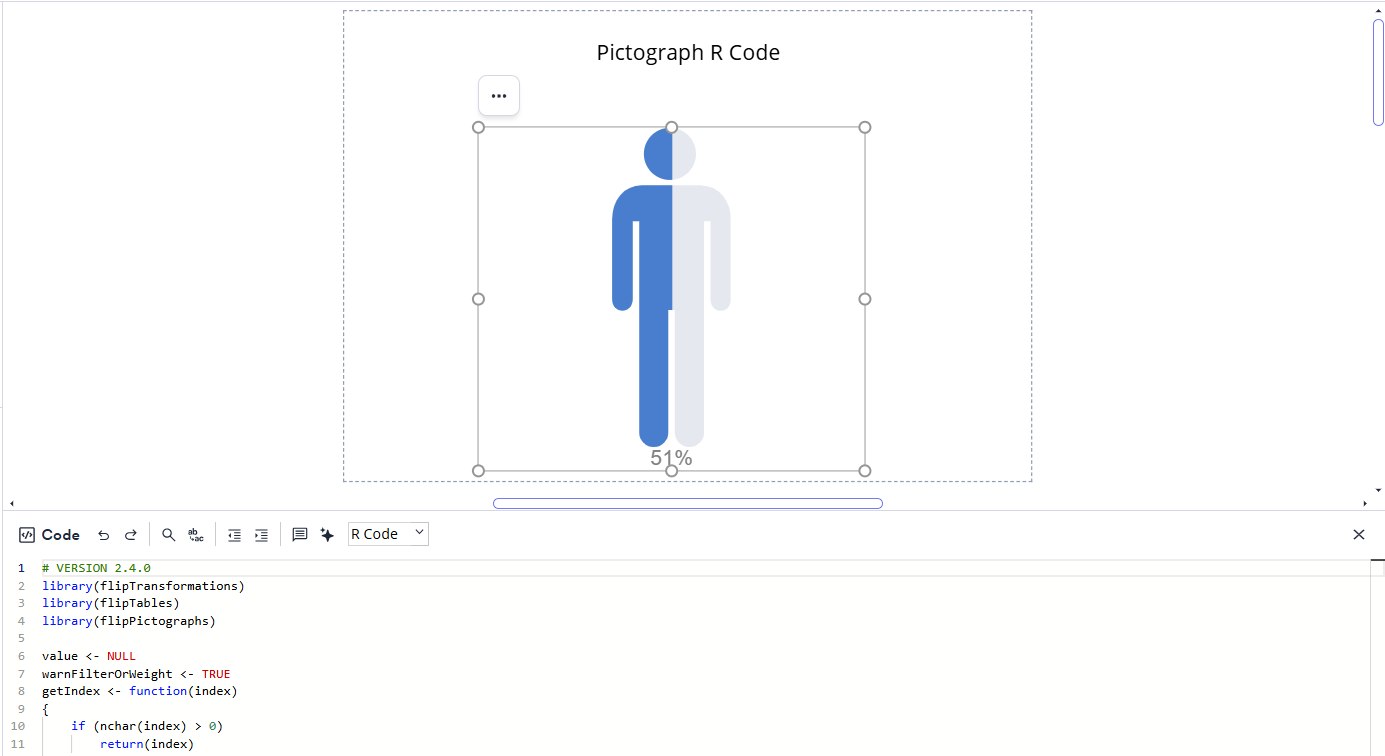Place cursor on the library(flipPictographs) line
The width and height of the screenshot is (1385, 756).
(x=128, y=620)
